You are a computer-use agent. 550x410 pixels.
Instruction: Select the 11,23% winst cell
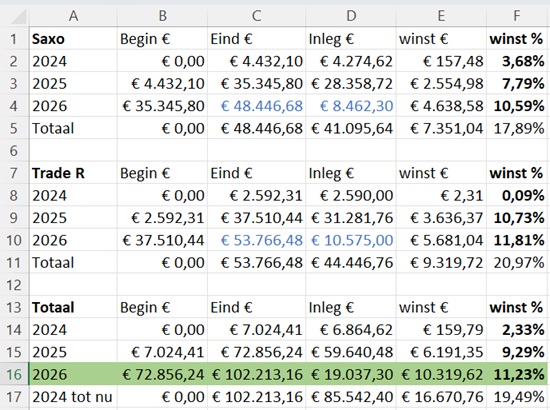click(x=517, y=374)
